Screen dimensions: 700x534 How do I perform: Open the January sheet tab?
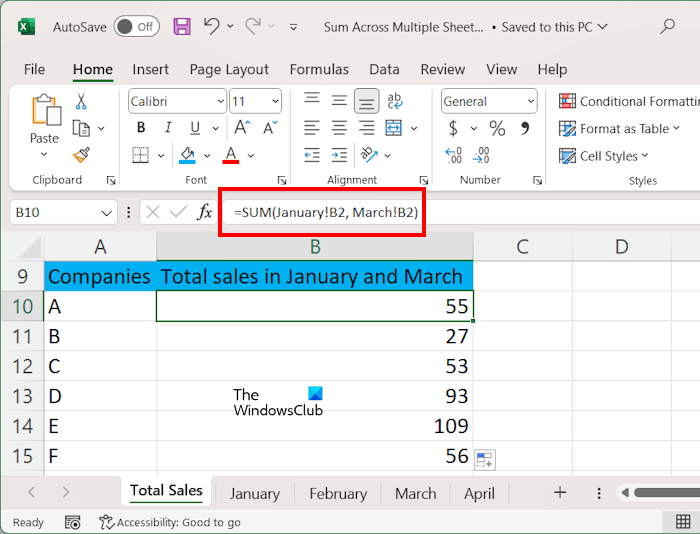coord(255,493)
